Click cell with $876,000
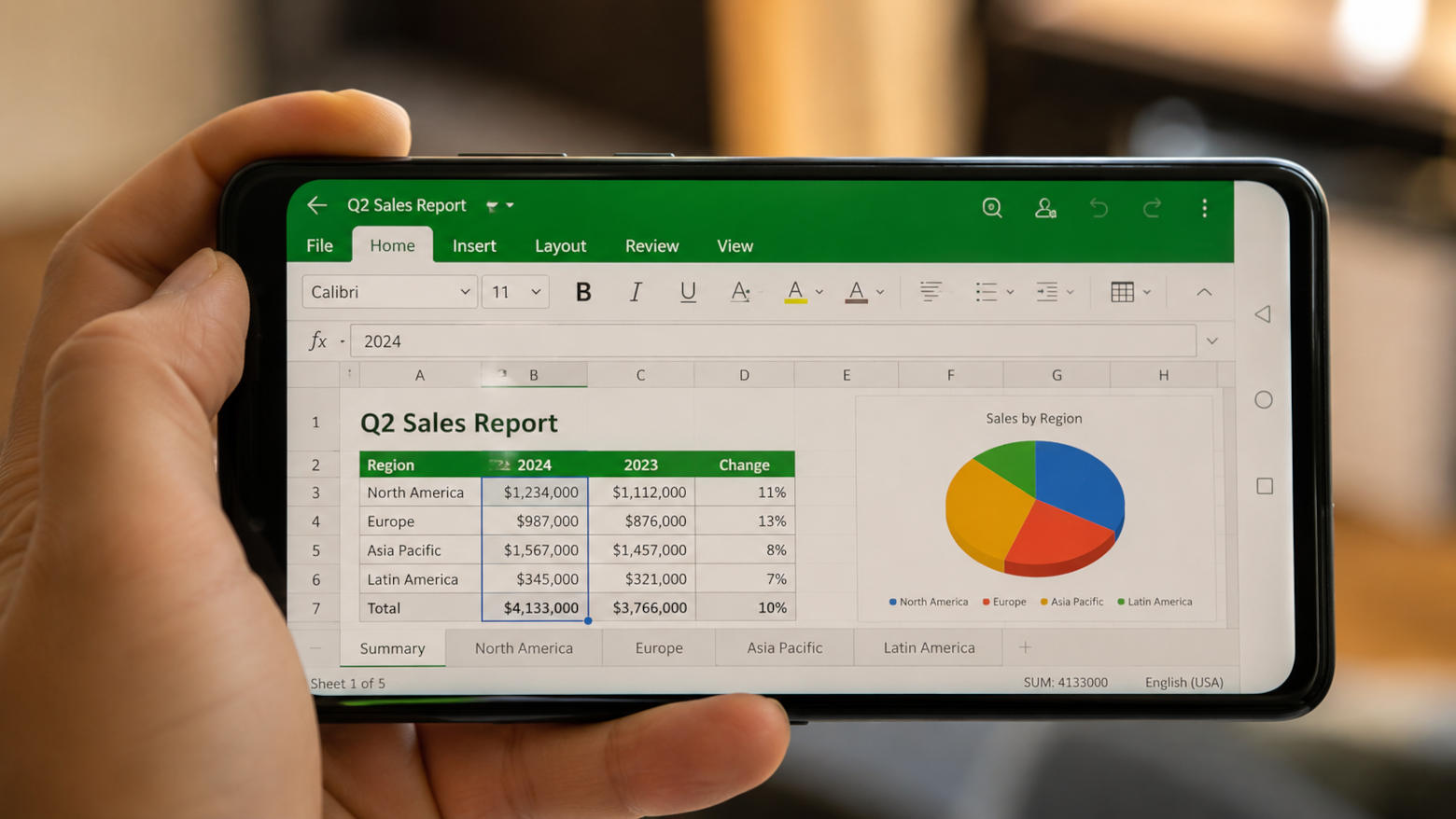The width and height of the screenshot is (1456, 819). pyautogui.click(x=641, y=521)
